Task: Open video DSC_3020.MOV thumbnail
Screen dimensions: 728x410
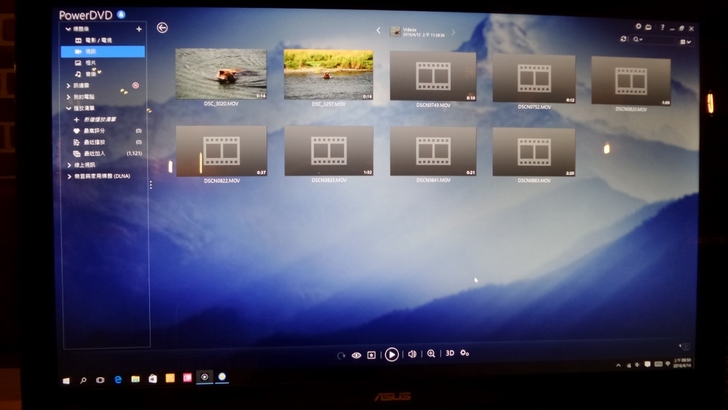Action: tap(221, 74)
